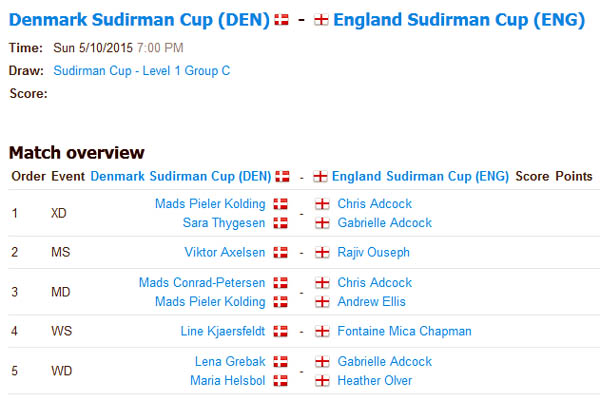Open Sudirman Cup - Level 1 Group C draw
This screenshot has width=600, height=401.
[142, 71]
